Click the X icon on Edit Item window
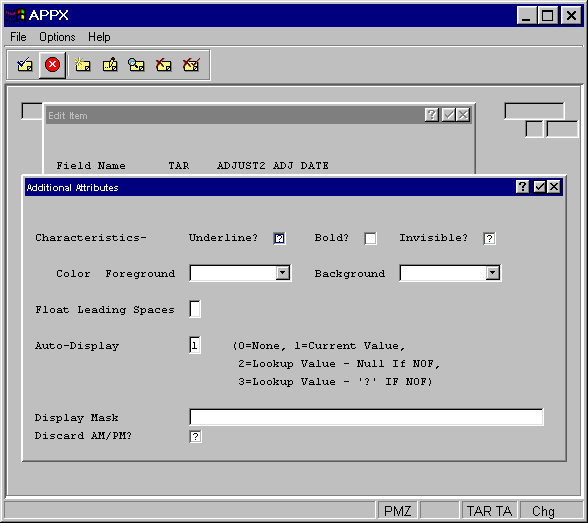This screenshot has width=588, height=523. [x=464, y=115]
